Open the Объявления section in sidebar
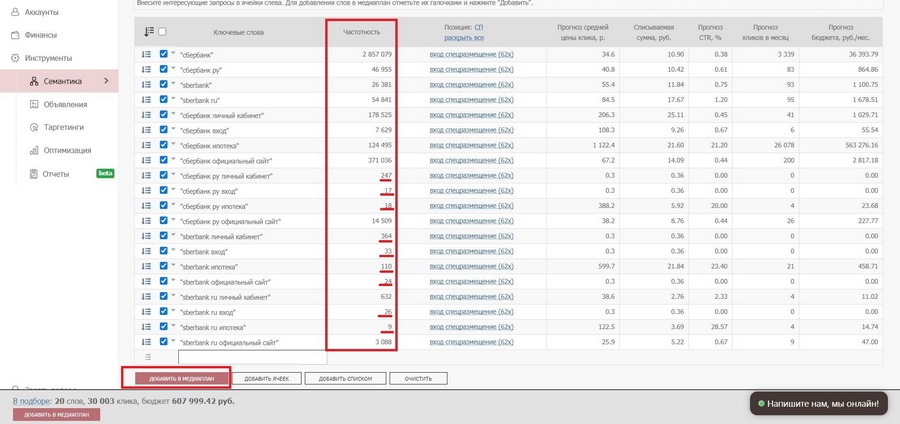The height and width of the screenshot is (424, 900). coord(66,105)
